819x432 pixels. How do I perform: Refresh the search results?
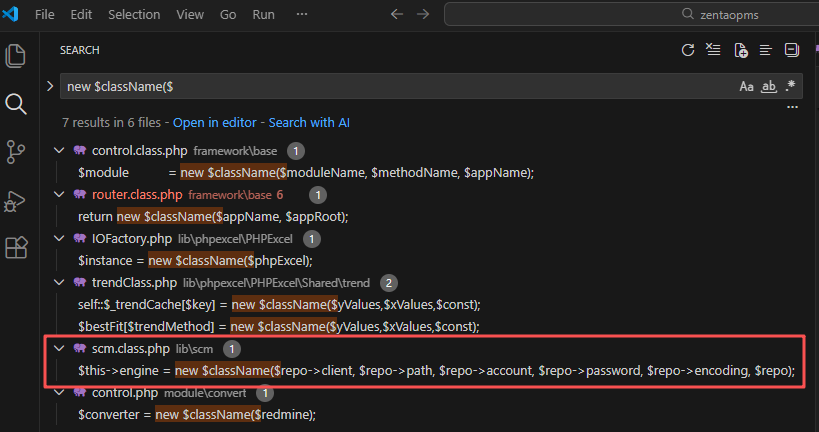click(688, 50)
